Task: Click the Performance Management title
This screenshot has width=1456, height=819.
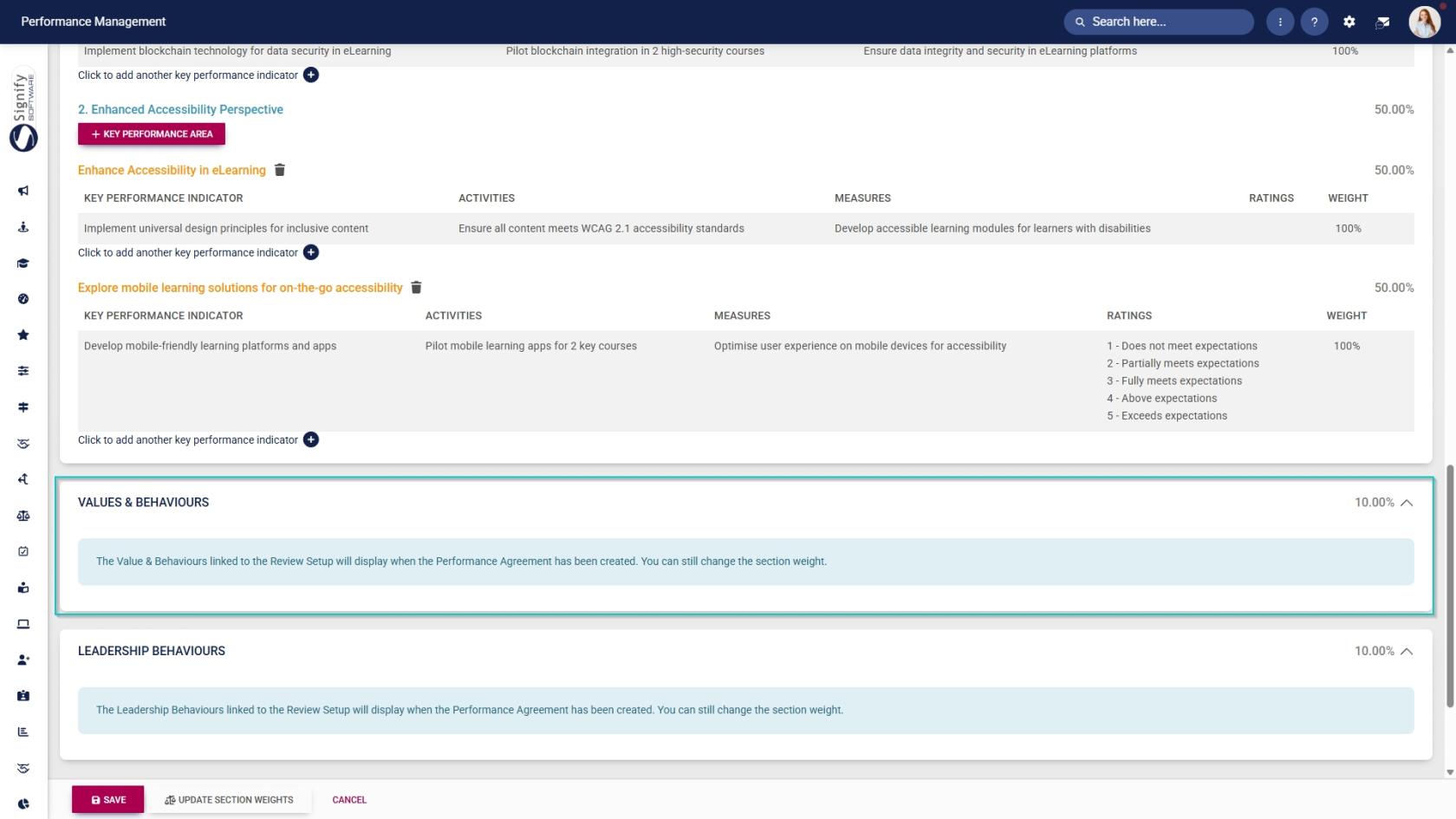Action: click(94, 22)
